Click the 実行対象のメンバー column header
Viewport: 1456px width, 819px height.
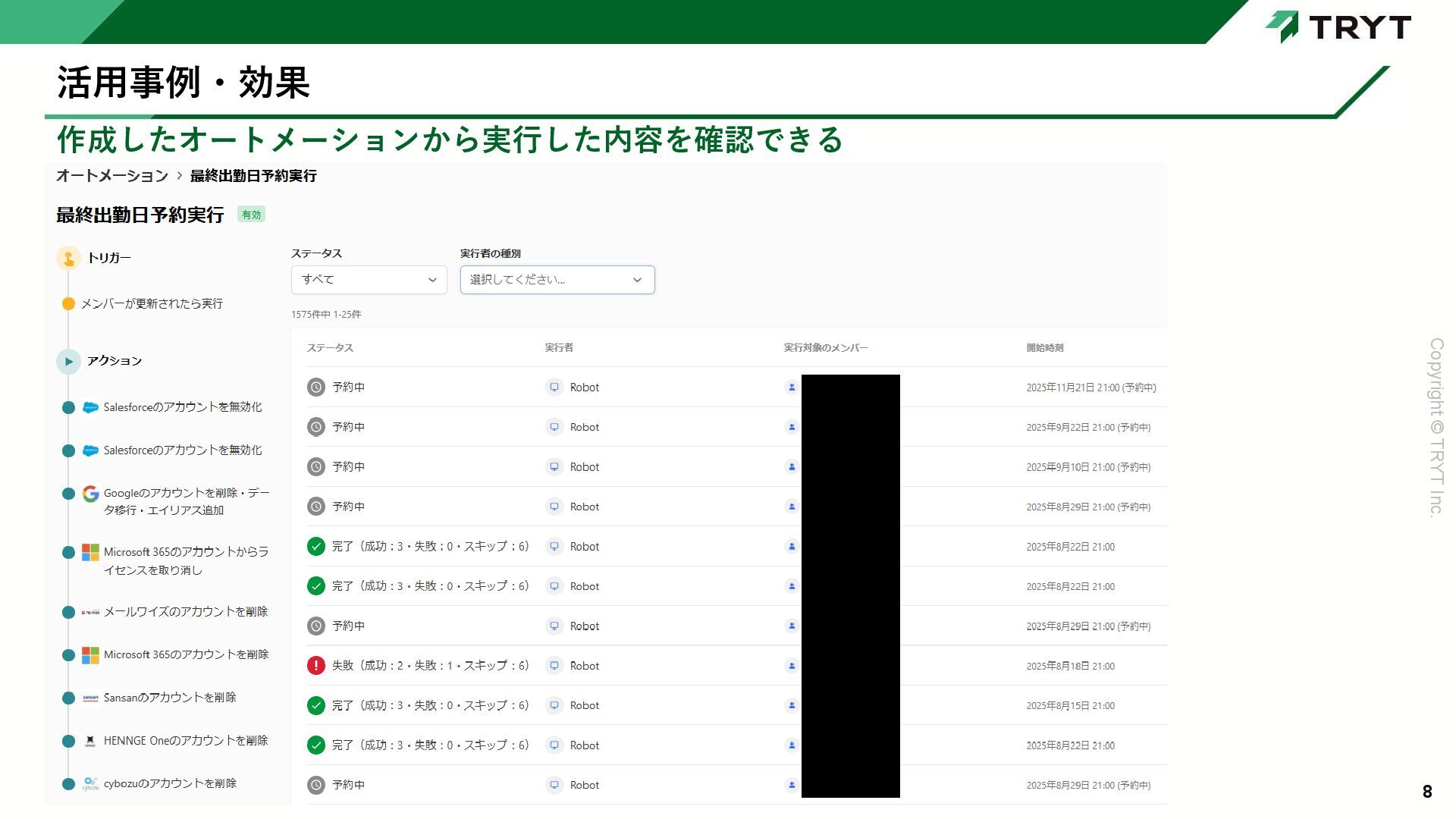(x=825, y=348)
